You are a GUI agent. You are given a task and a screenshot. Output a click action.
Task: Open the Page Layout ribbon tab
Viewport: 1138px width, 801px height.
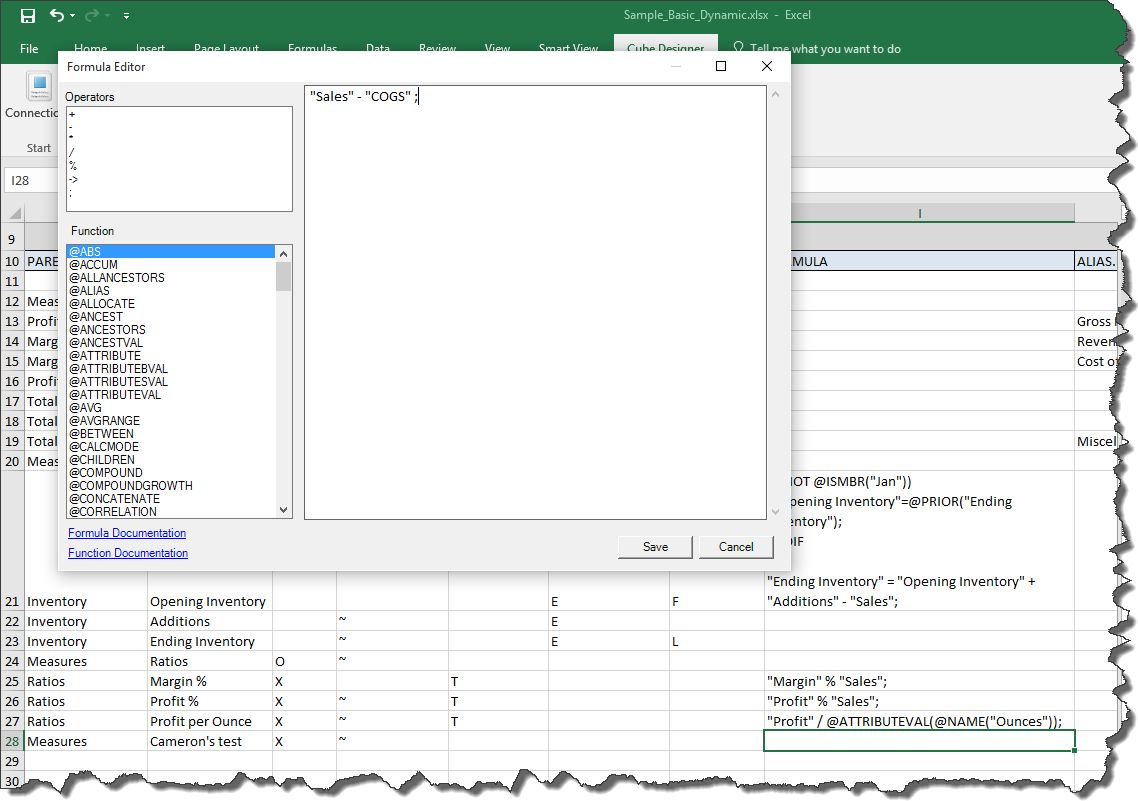pos(226,49)
